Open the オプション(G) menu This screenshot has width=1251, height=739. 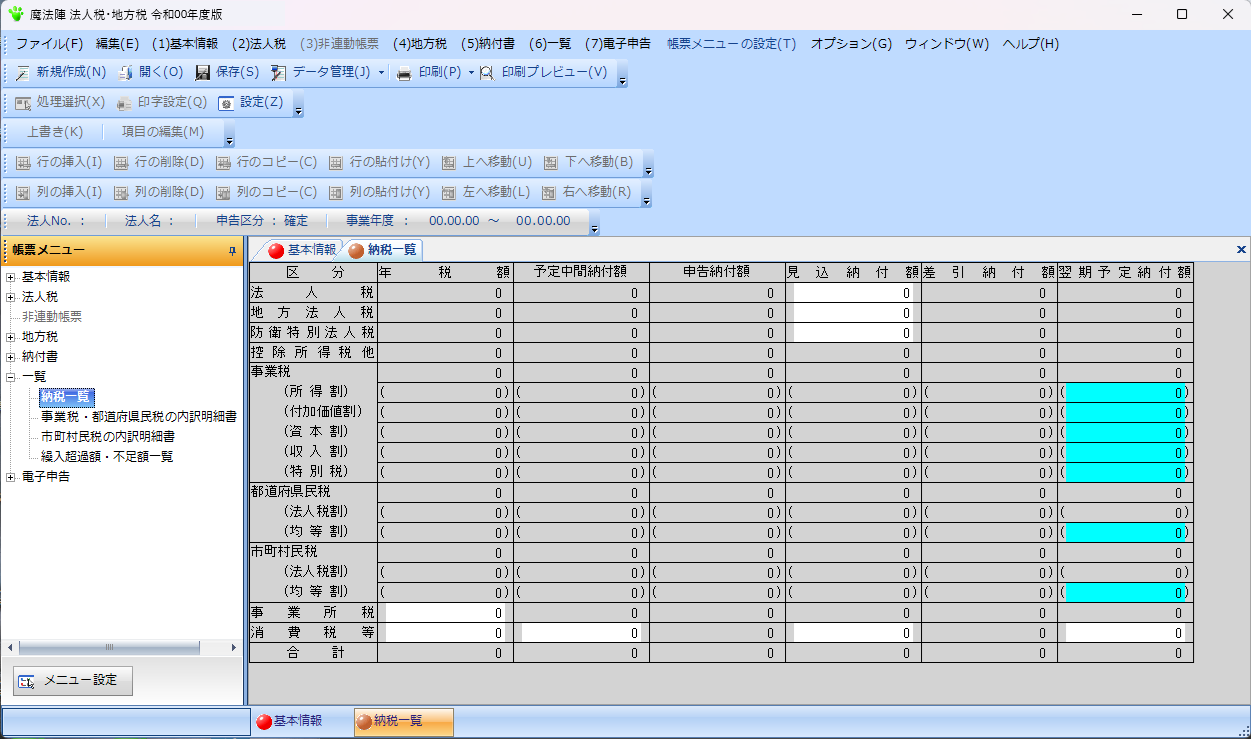[x=851, y=44]
